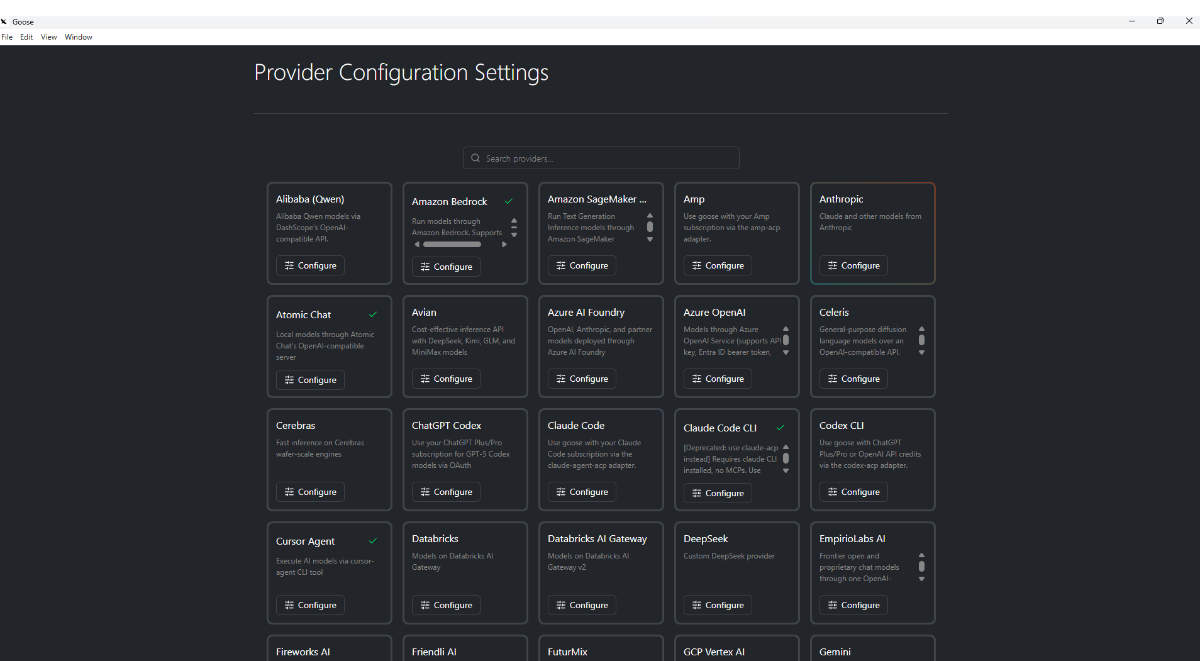The height and width of the screenshot is (661, 1200).
Task: Open the Window menu
Action: [78, 37]
